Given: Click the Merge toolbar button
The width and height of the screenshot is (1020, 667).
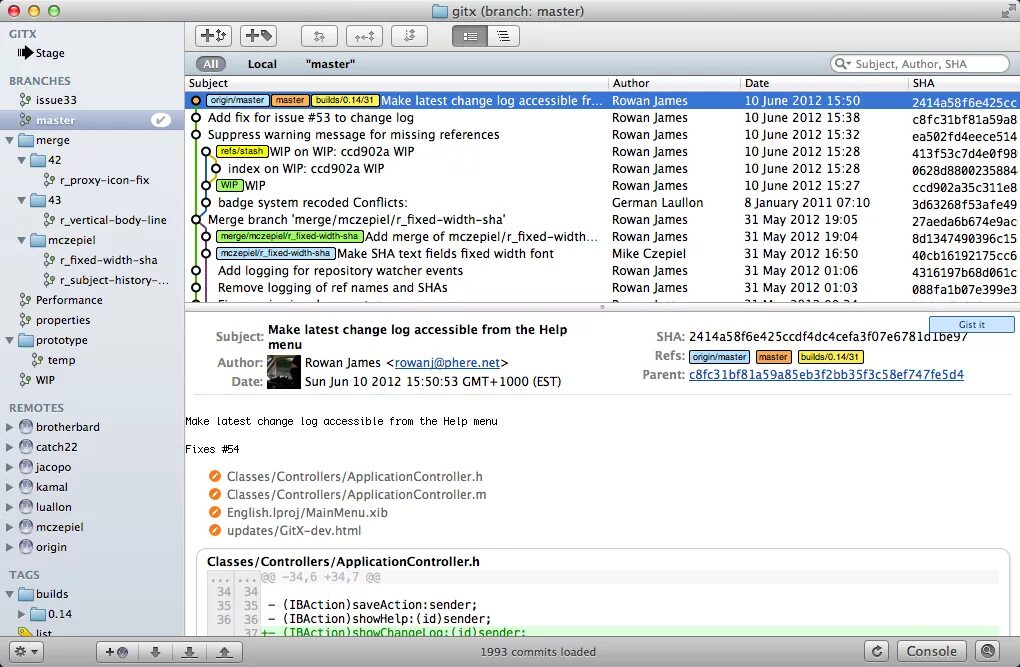Looking at the screenshot, I should 319,36.
